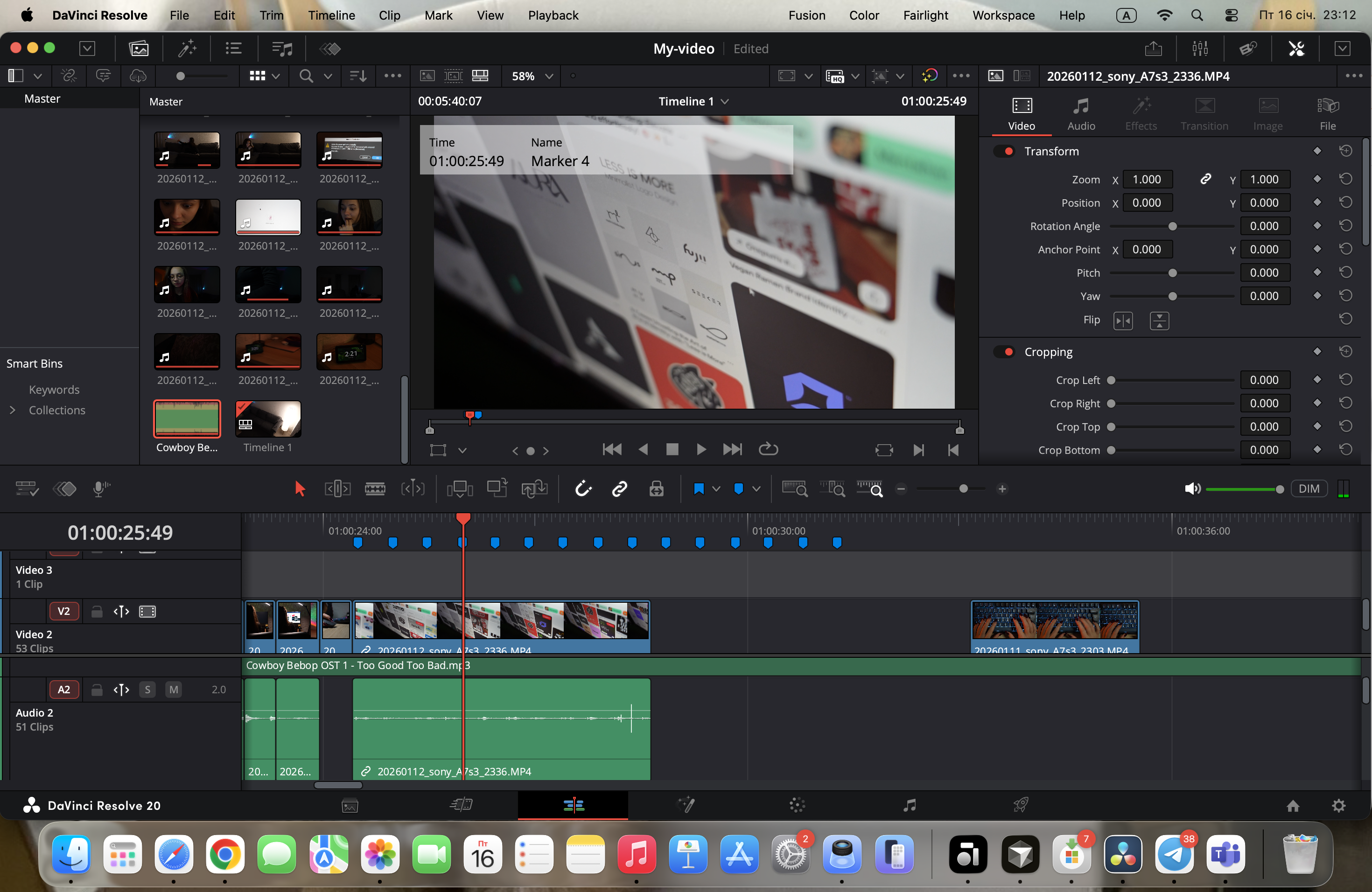Turn off the Cropping toggle
Viewport: 1372px width, 892px height.
(1005, 352)
